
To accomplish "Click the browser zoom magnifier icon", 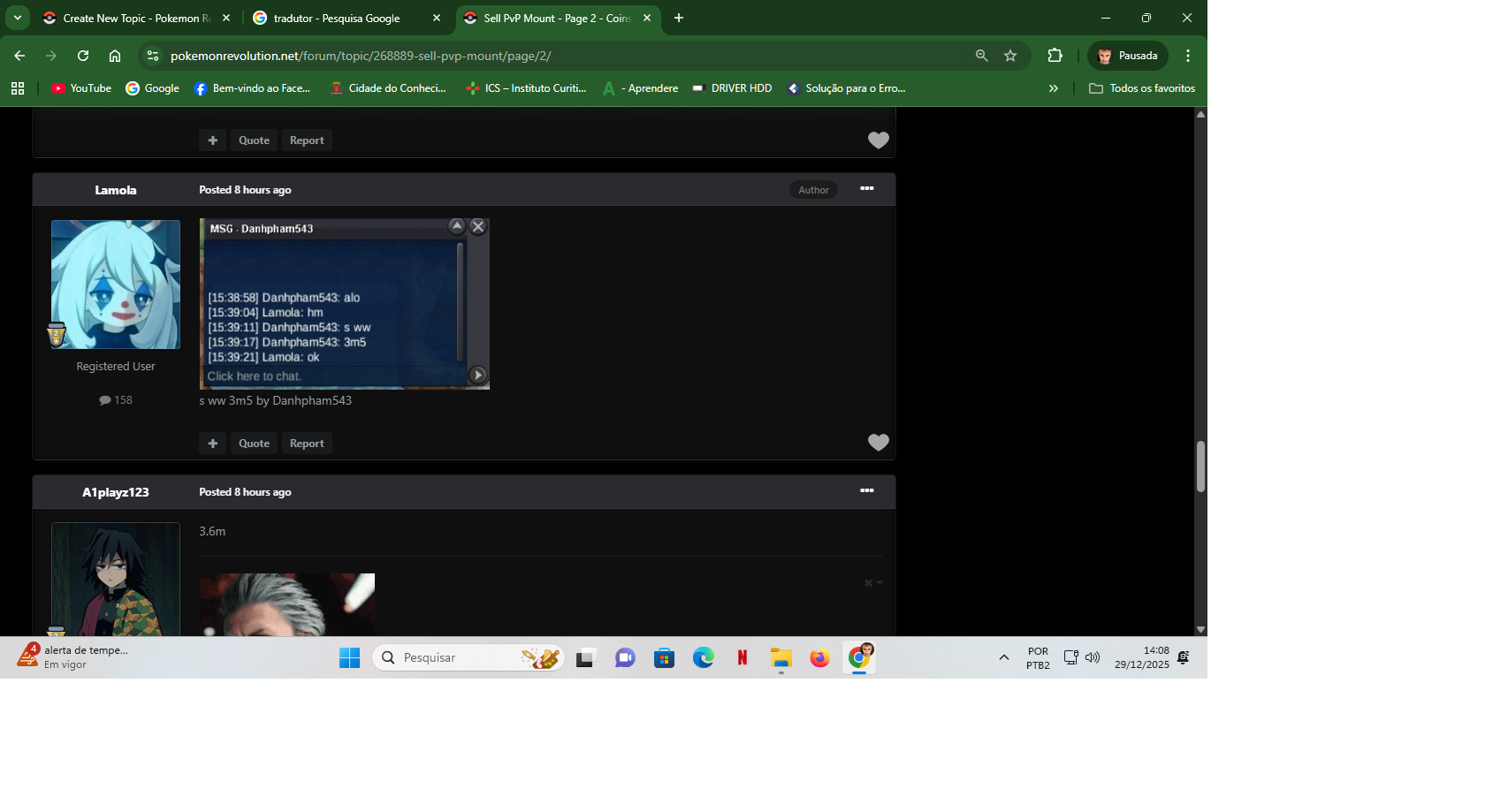I will pyautogui.click(x=981, y=56).
